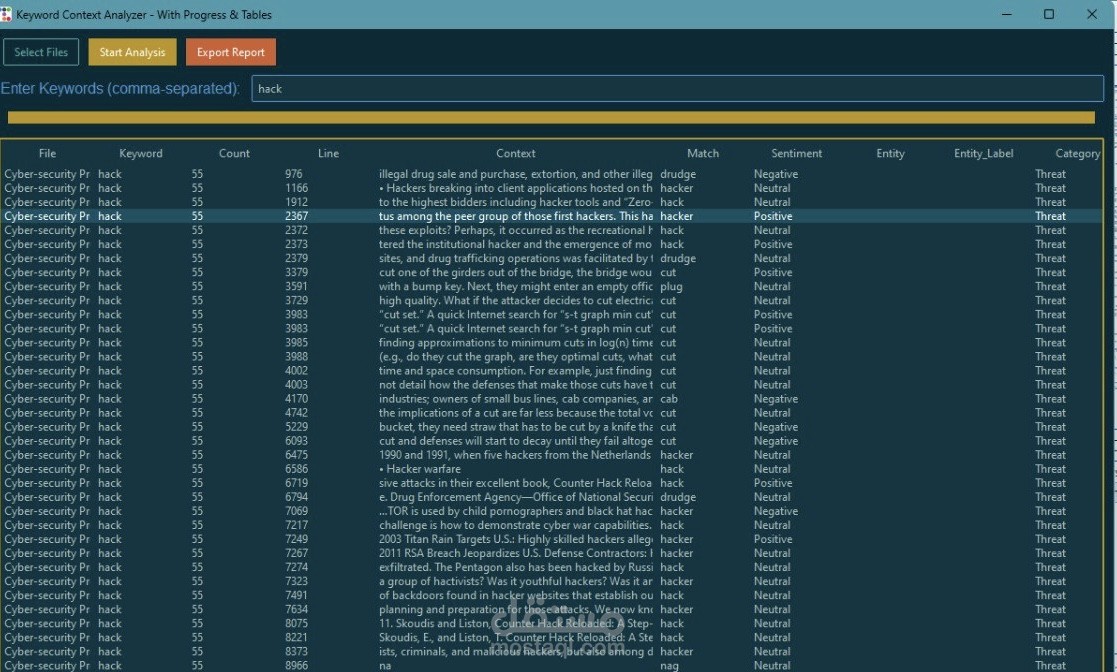
Task: Select line number '7274'
Action: 296,567
